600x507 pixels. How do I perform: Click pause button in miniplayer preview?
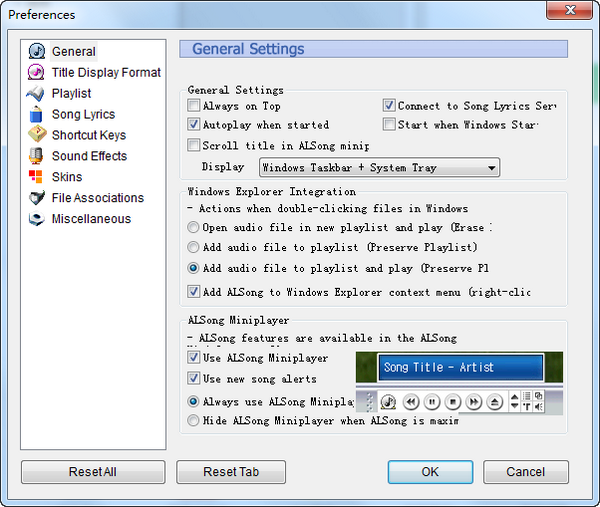click(x=431, y=402)
